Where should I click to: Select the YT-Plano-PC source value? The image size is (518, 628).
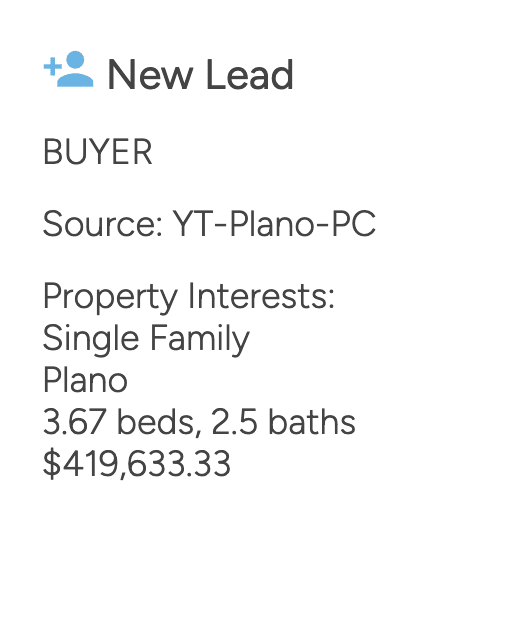tap(274, 223)
